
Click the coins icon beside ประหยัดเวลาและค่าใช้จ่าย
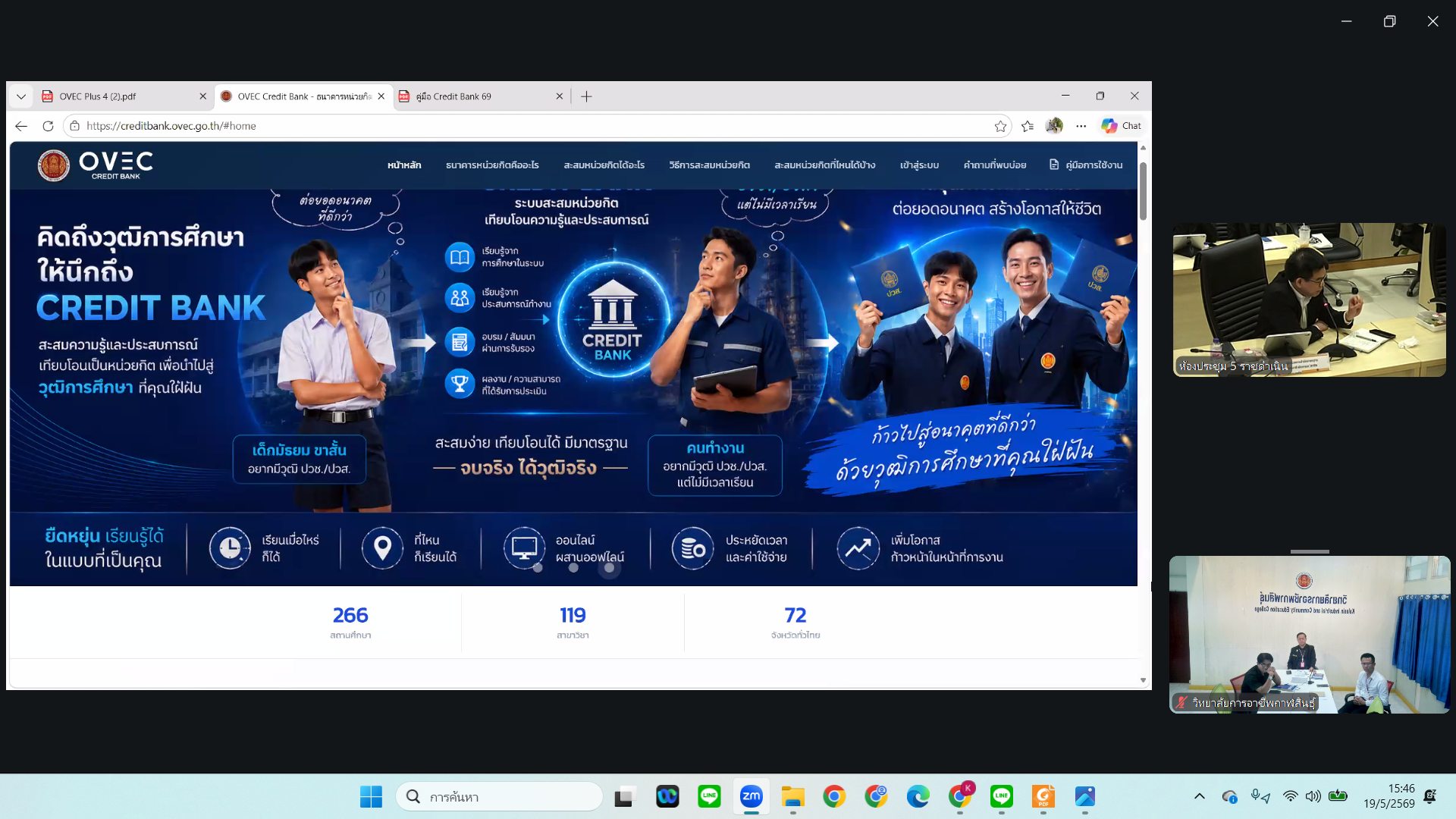(692, 548)
